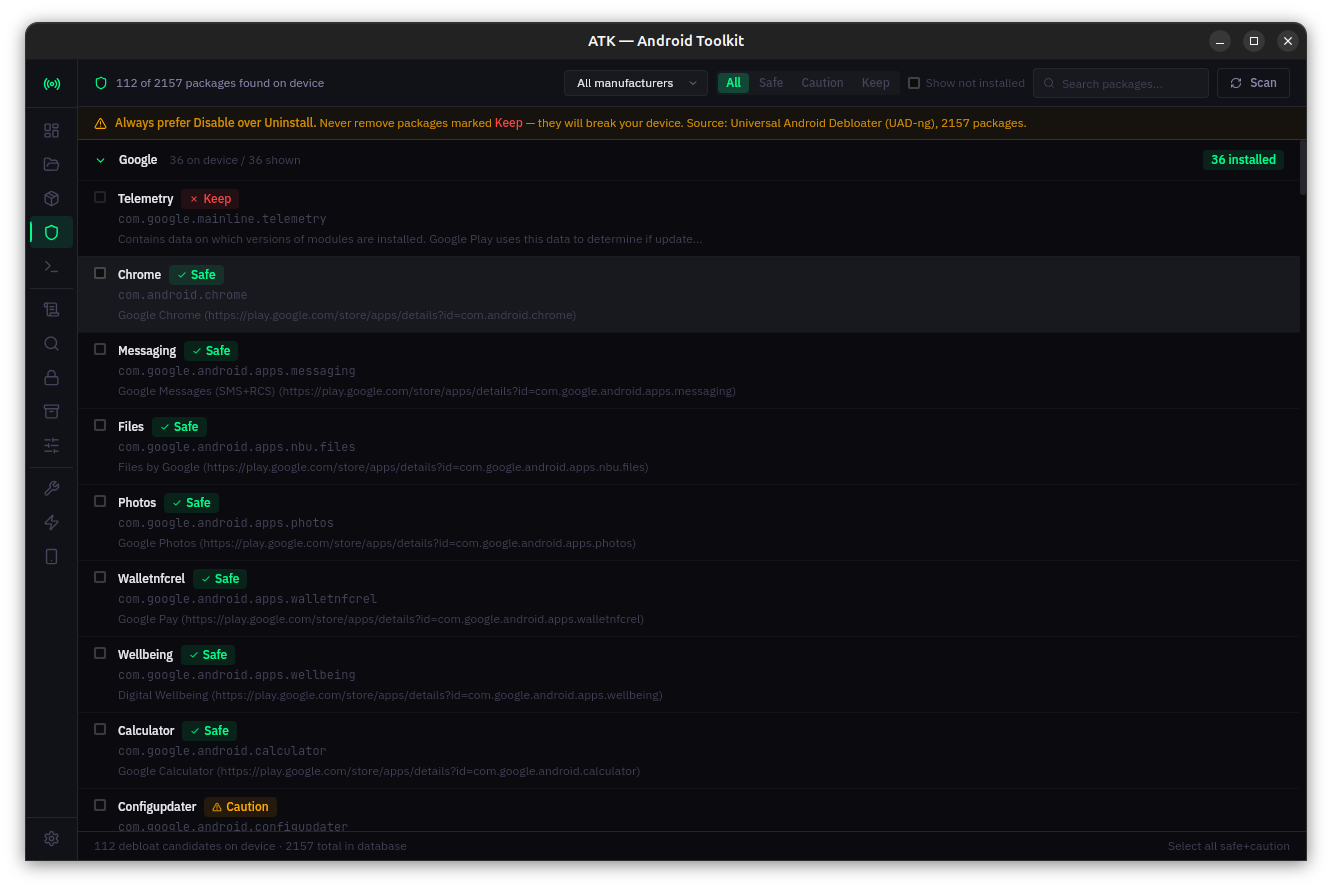Switch to the Caution filter tab
The height and width of the screenshot is (889, 1332).
point(822,83)
